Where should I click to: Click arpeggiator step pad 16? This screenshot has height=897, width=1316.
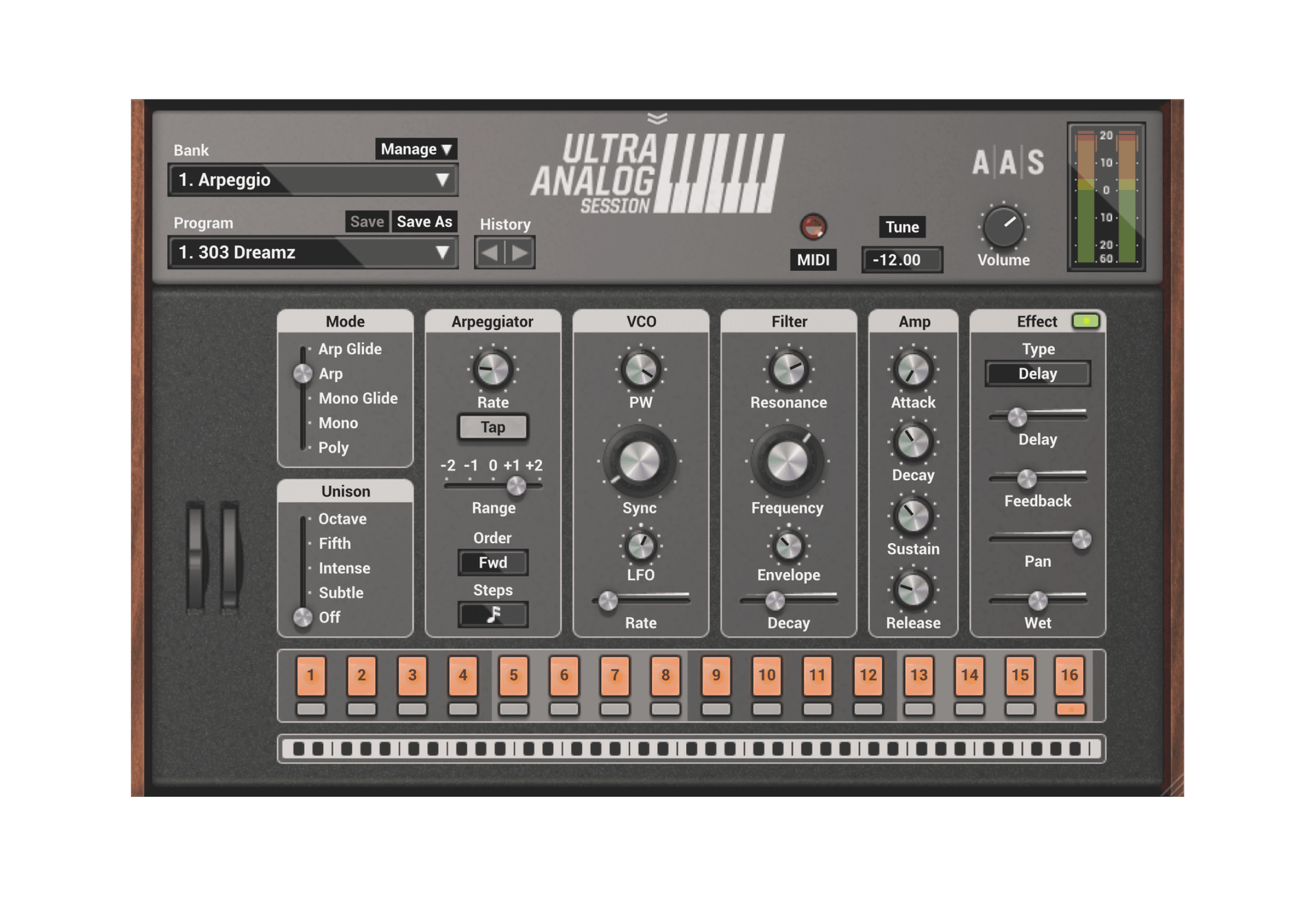coord(1070,675)
